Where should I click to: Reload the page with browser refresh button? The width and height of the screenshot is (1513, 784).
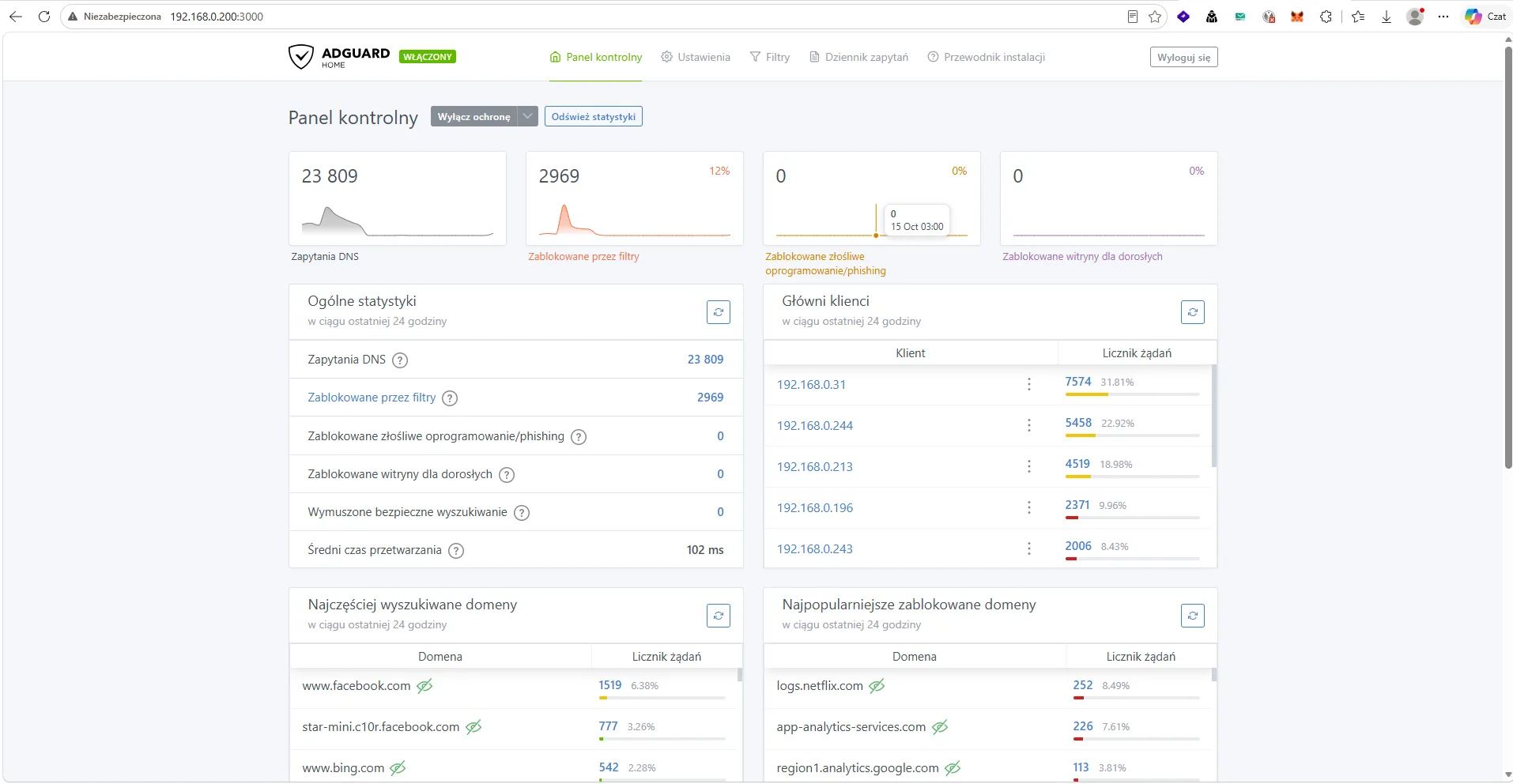(44, 17)
